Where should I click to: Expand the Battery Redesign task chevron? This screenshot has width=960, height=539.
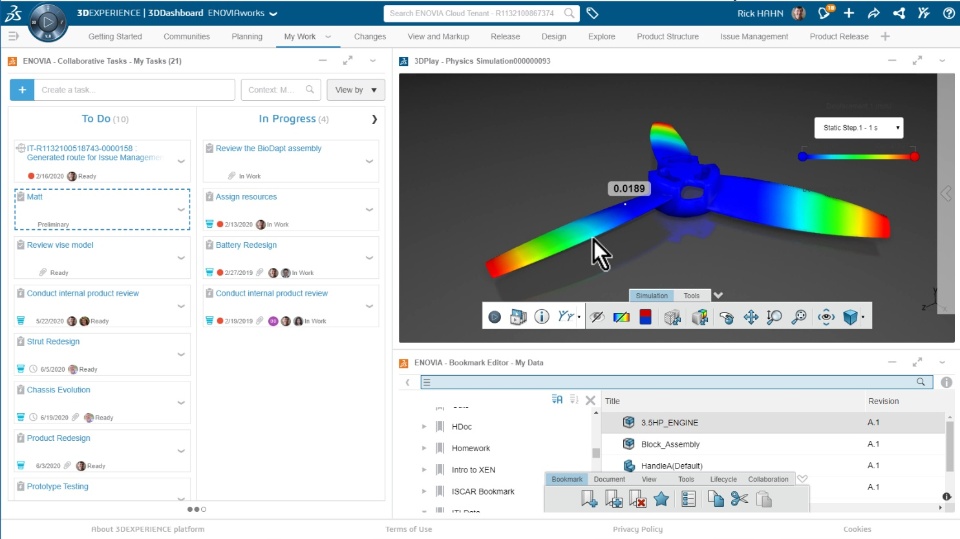(x=369, y=258)
